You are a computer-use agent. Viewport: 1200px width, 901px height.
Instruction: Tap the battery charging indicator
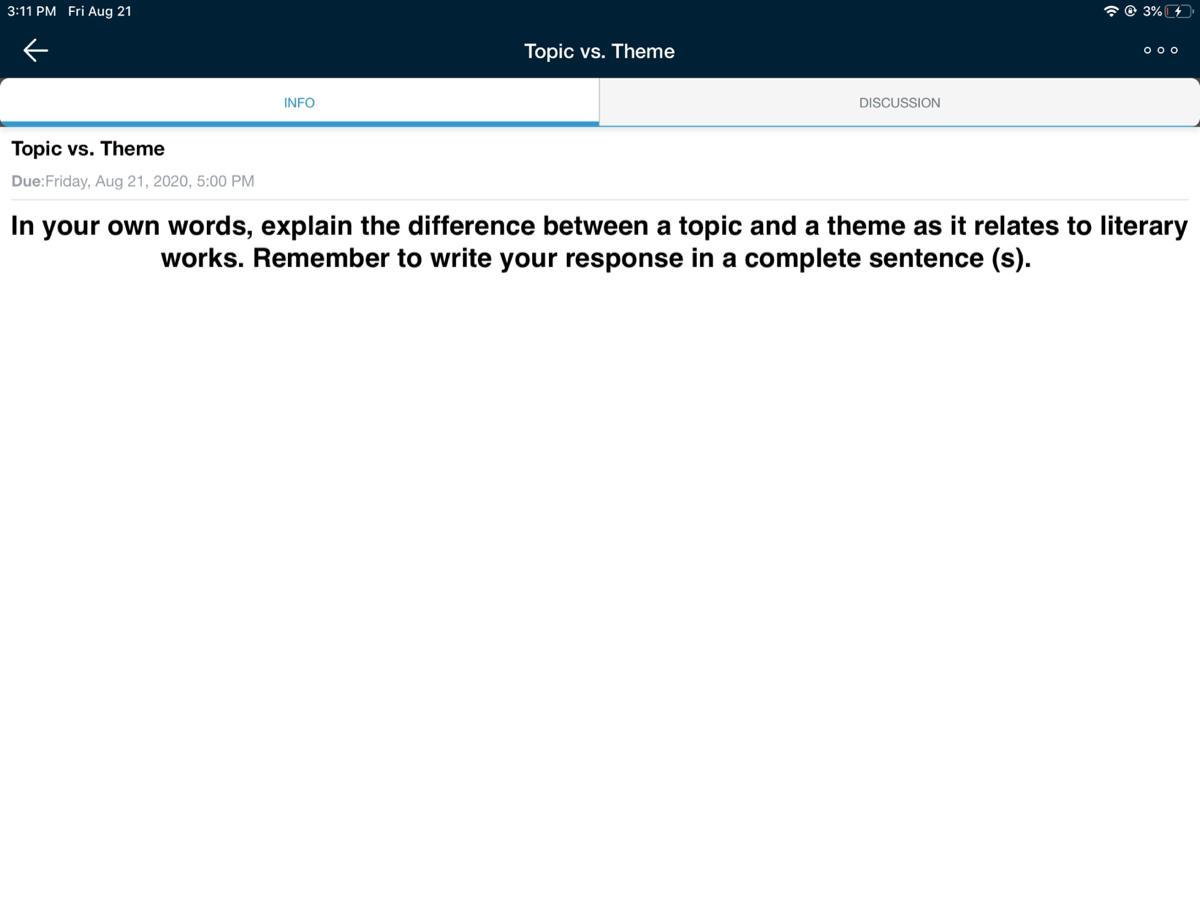[x=1179, y=11]
